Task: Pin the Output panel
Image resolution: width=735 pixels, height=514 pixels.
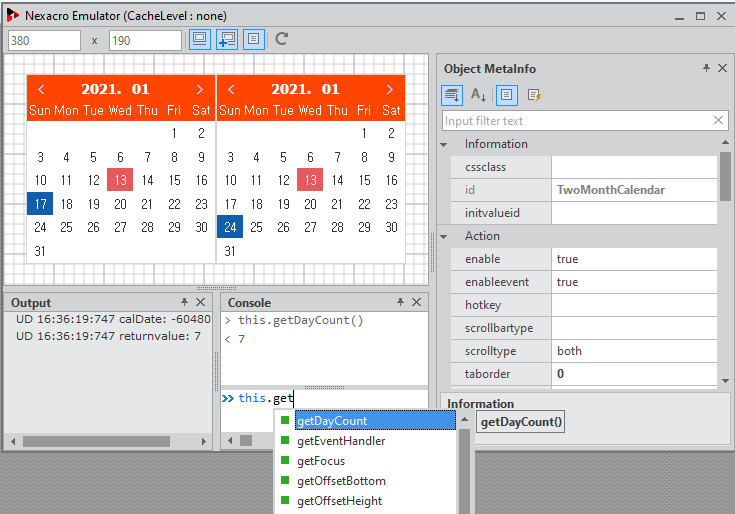Action: [x=184, y=302]
